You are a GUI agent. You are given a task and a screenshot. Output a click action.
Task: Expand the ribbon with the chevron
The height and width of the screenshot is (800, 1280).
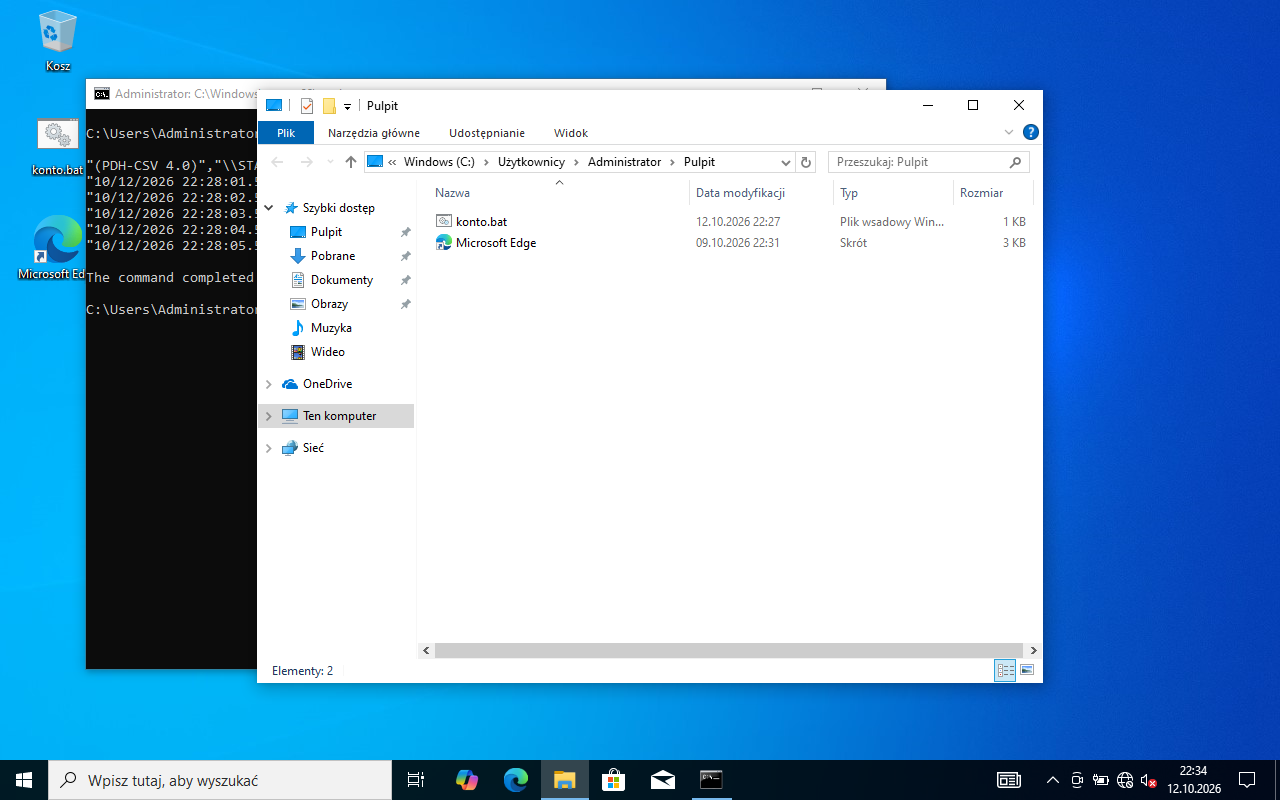(1009, 132)
